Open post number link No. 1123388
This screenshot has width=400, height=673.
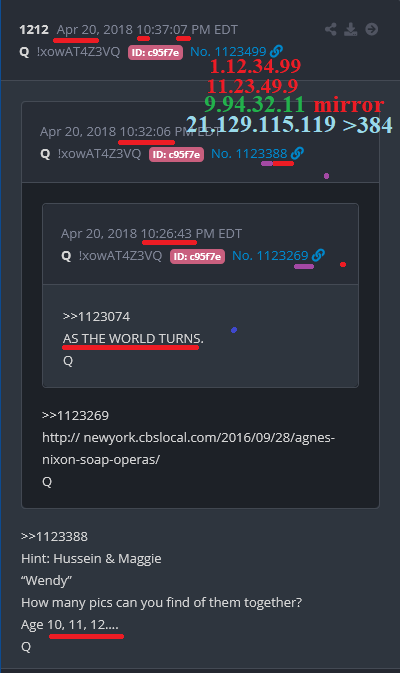pyautogui.click(x=249, y=154)
